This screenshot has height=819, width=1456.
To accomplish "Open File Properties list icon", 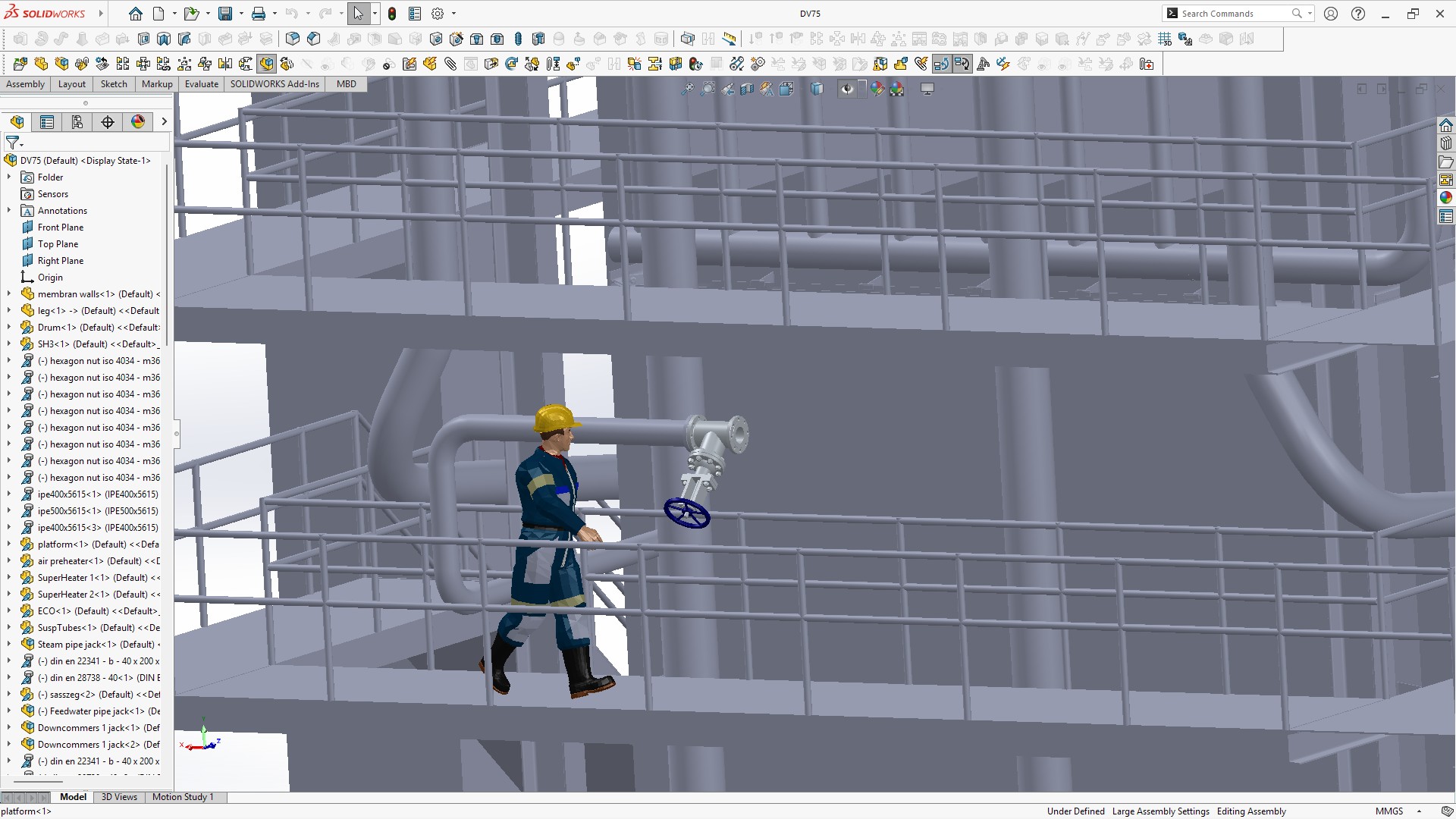I will click(415, 14).
